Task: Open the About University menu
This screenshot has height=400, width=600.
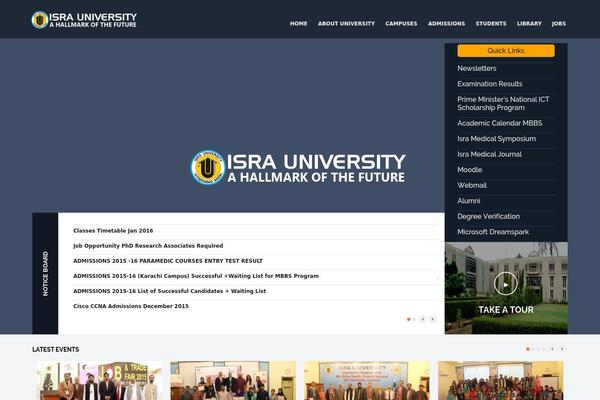Action: tap(346, 23)
